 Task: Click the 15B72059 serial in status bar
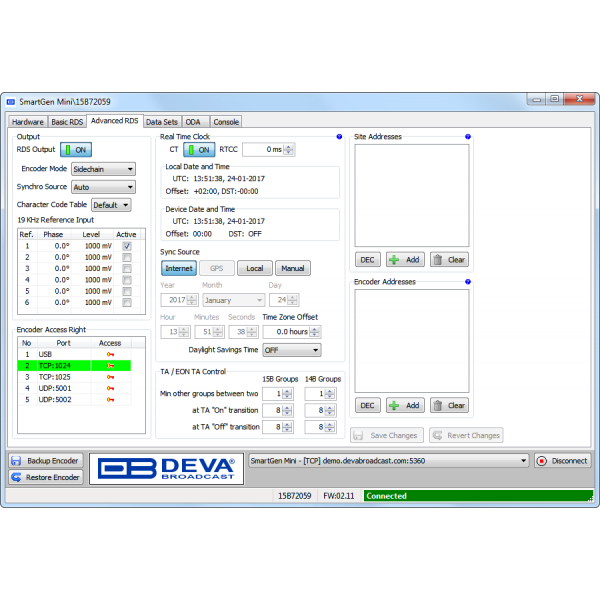tap(295, 496)
